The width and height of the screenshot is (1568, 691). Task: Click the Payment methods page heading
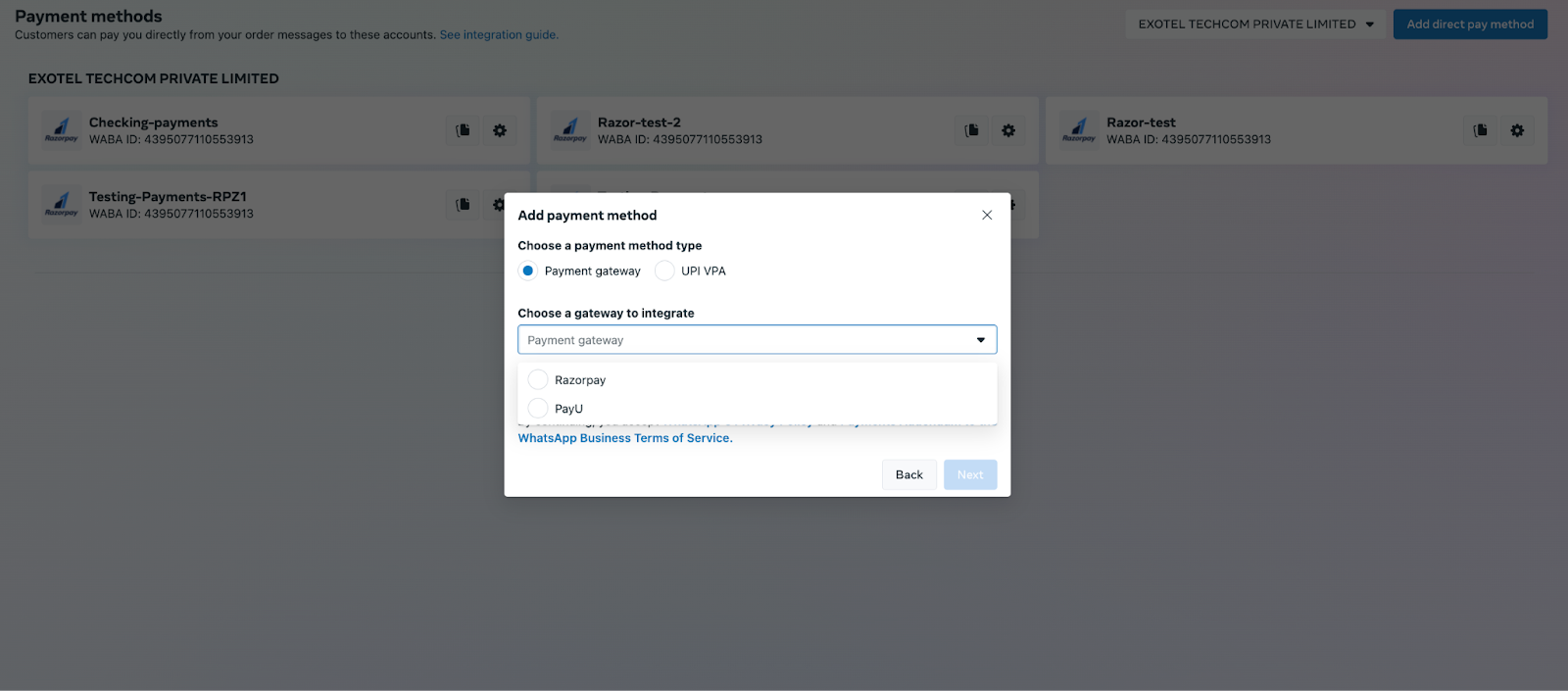[x=88, y=17]
